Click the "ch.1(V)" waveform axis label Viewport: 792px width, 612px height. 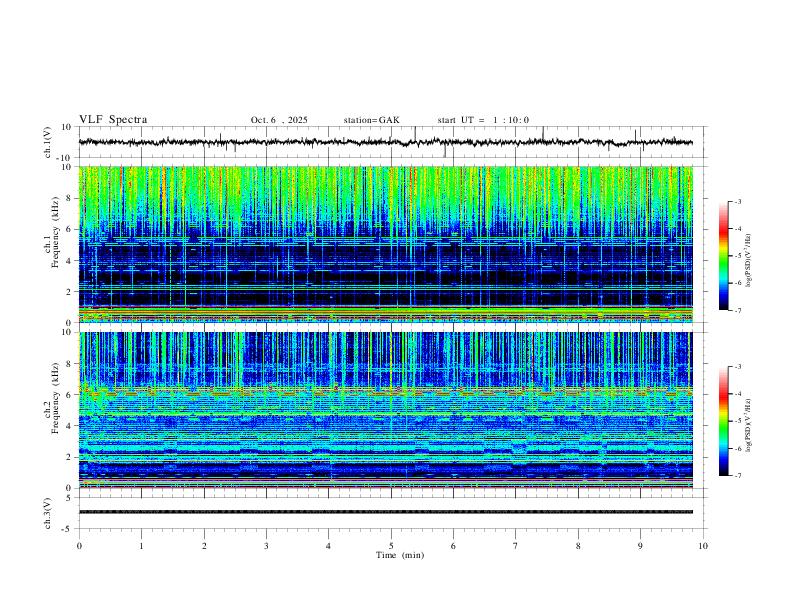pos(48,142)
